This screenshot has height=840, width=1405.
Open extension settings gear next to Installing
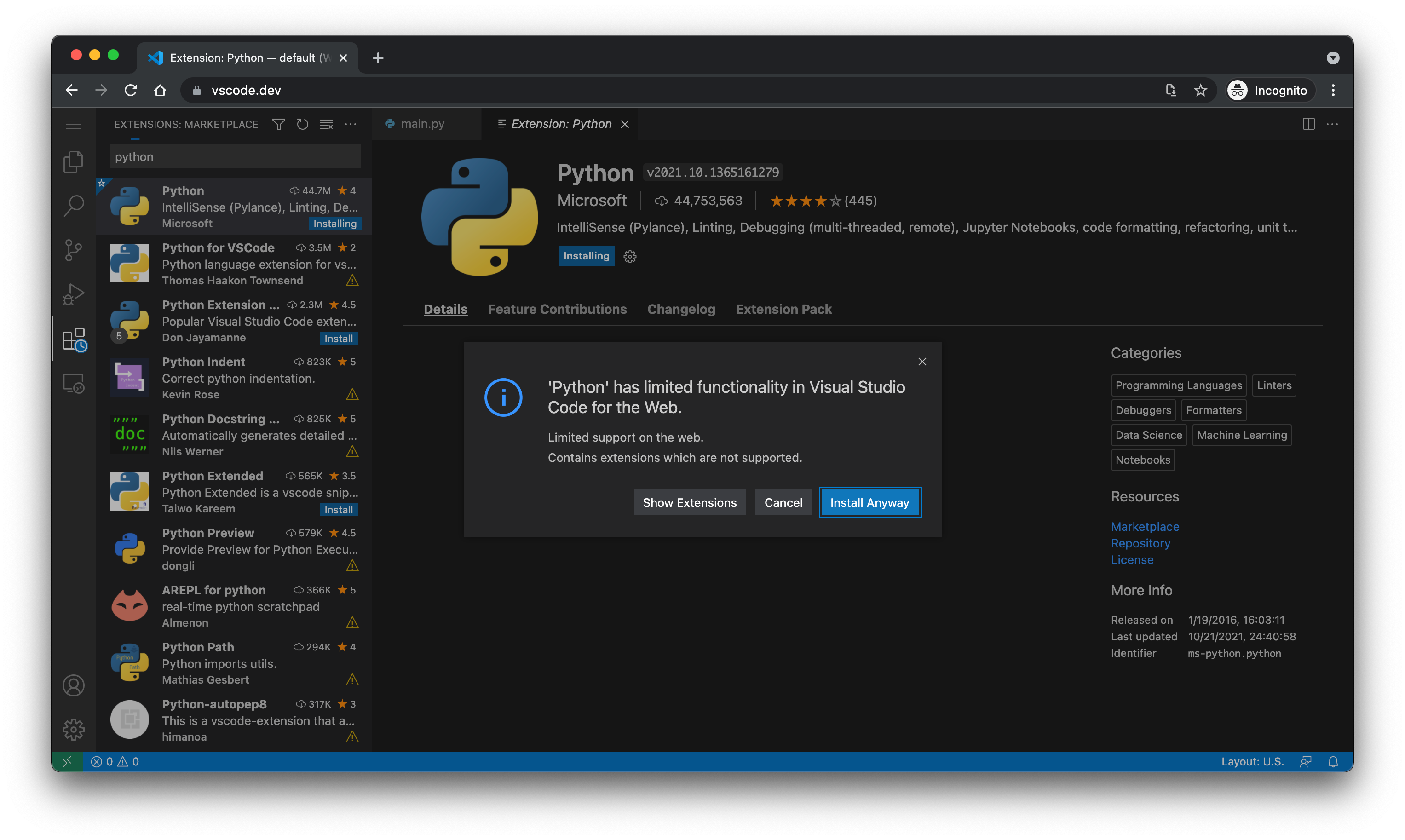pos(629,256)
